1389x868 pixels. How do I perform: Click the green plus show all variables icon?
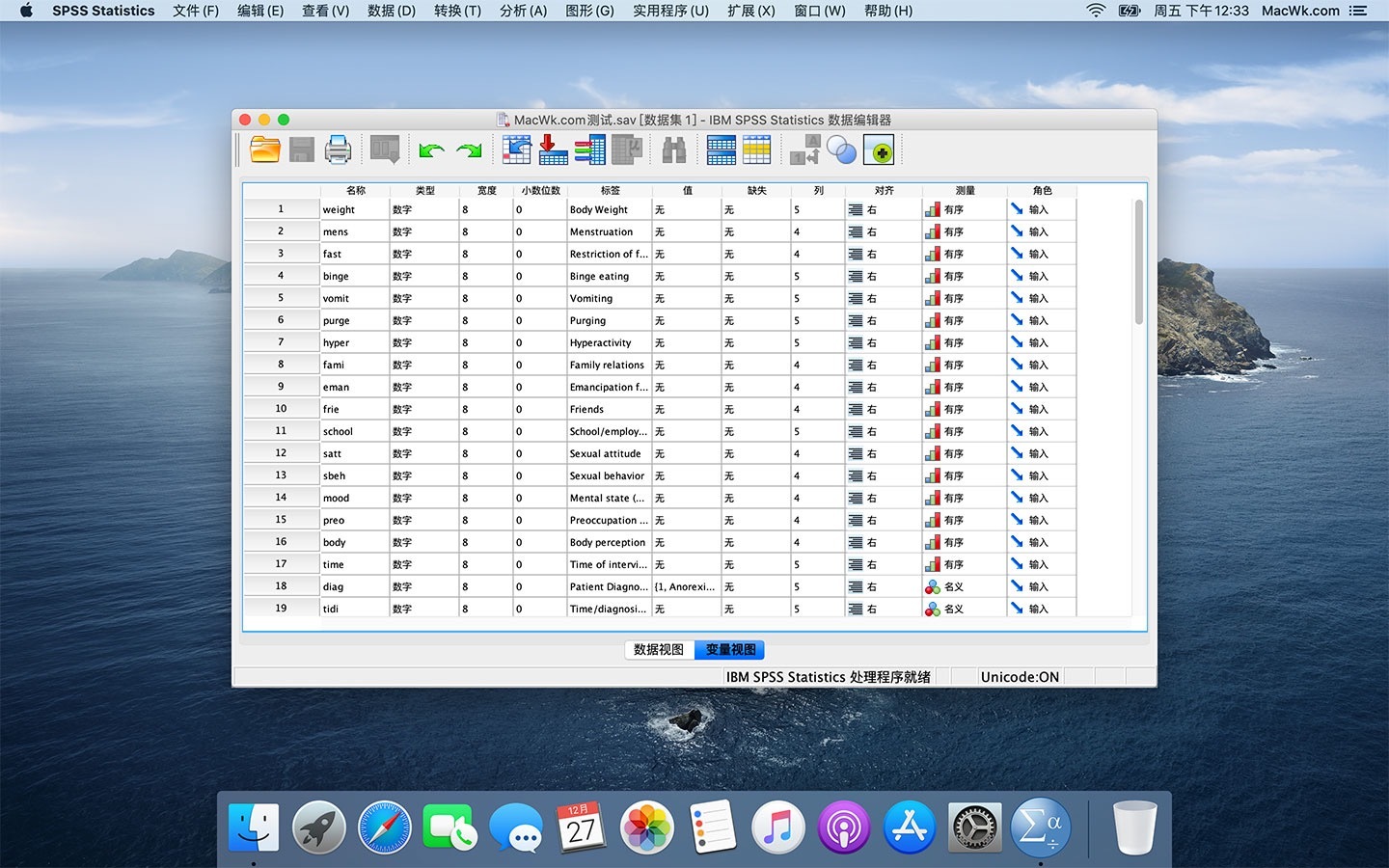[879, 150]
